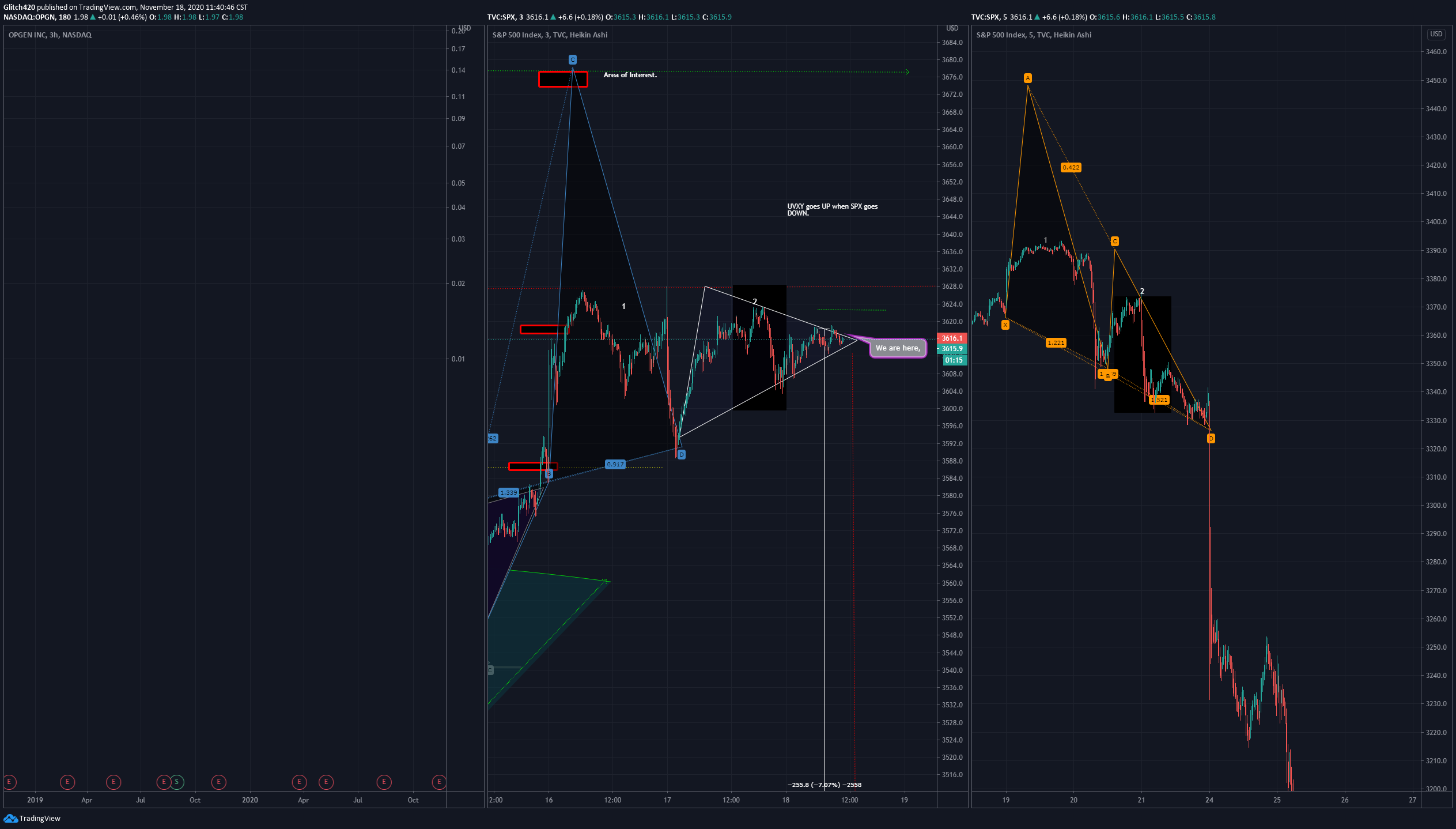Click date 26 on right chart time axis

1344,800
